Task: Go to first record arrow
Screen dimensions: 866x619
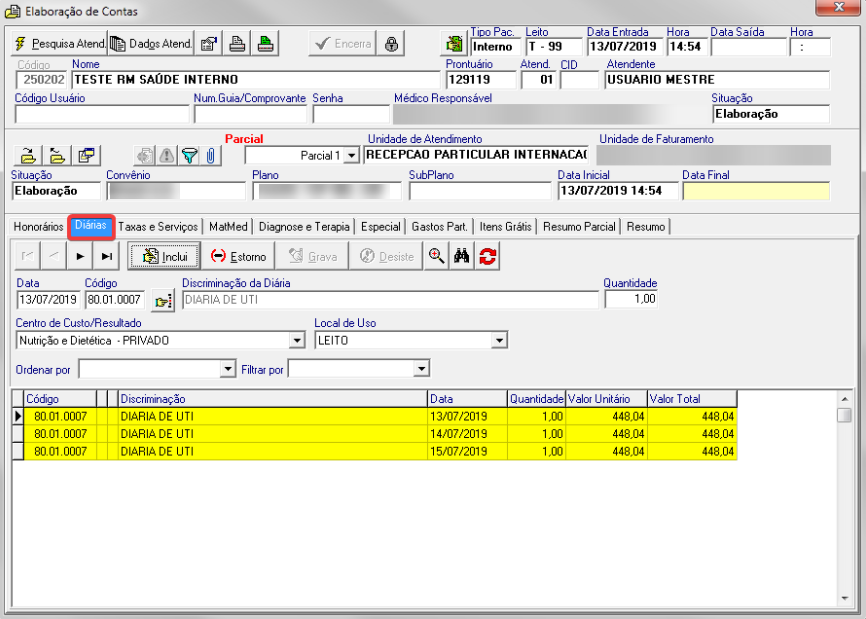Action: (27, 256)
